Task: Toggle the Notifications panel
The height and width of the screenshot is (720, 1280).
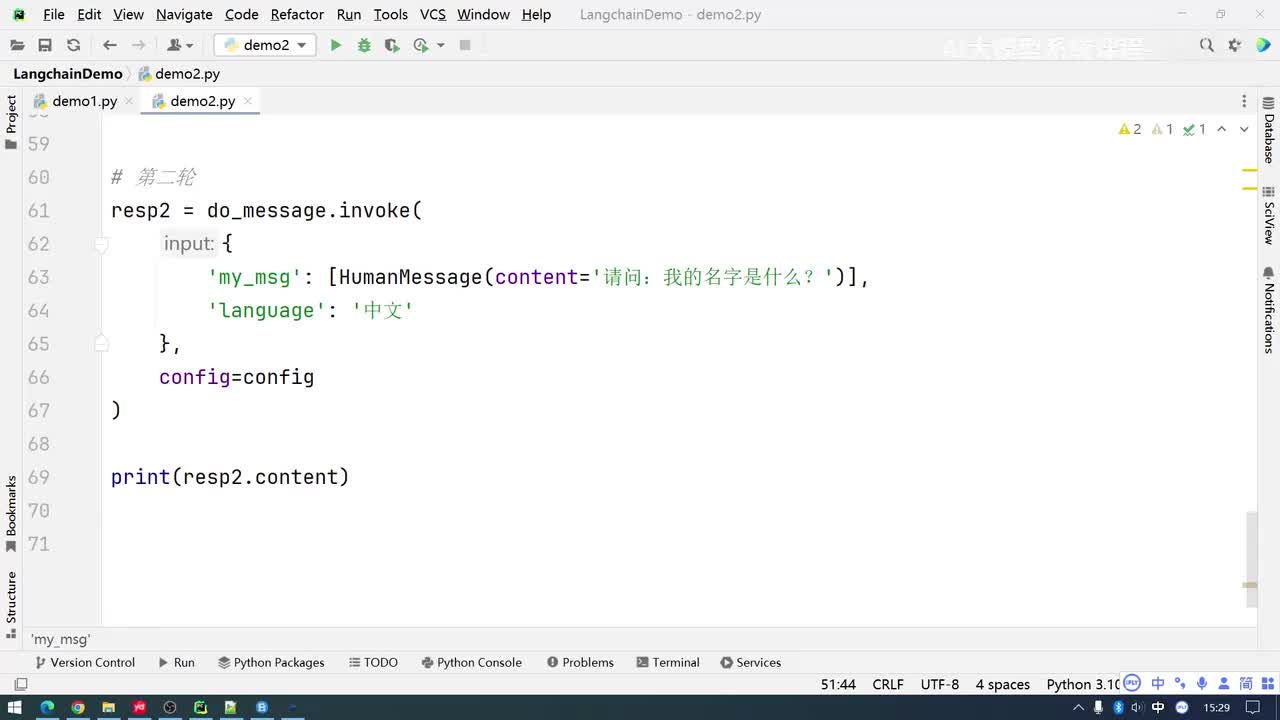Action: [1268, 309]
